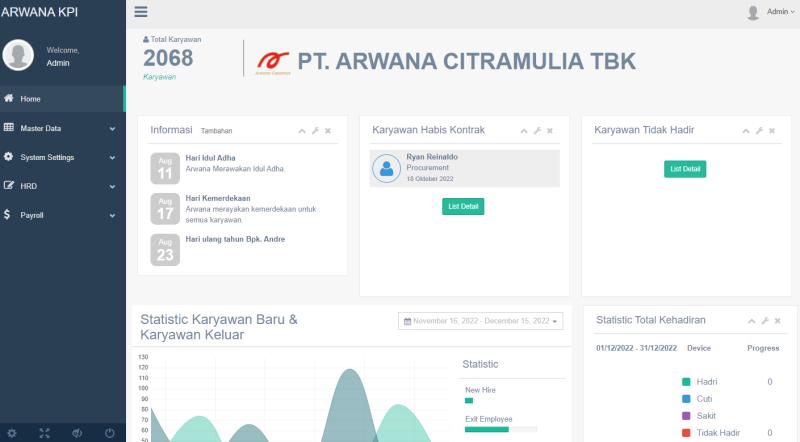
Task: Click List Detail under Karyawan Tidak Hadir
Action: click(x=685, y=169)
